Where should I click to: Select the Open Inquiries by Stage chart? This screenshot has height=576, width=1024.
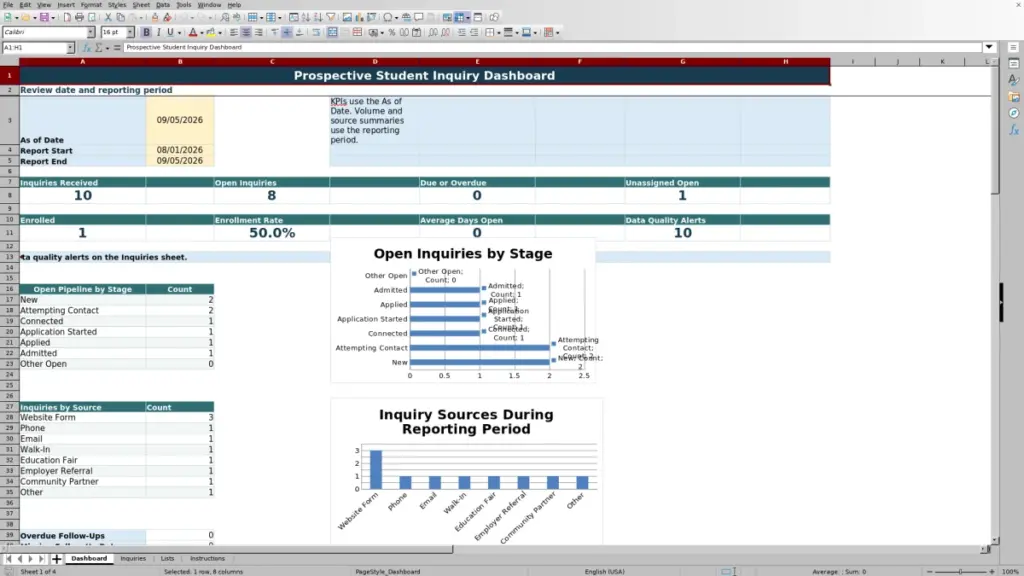coord(463,311)
